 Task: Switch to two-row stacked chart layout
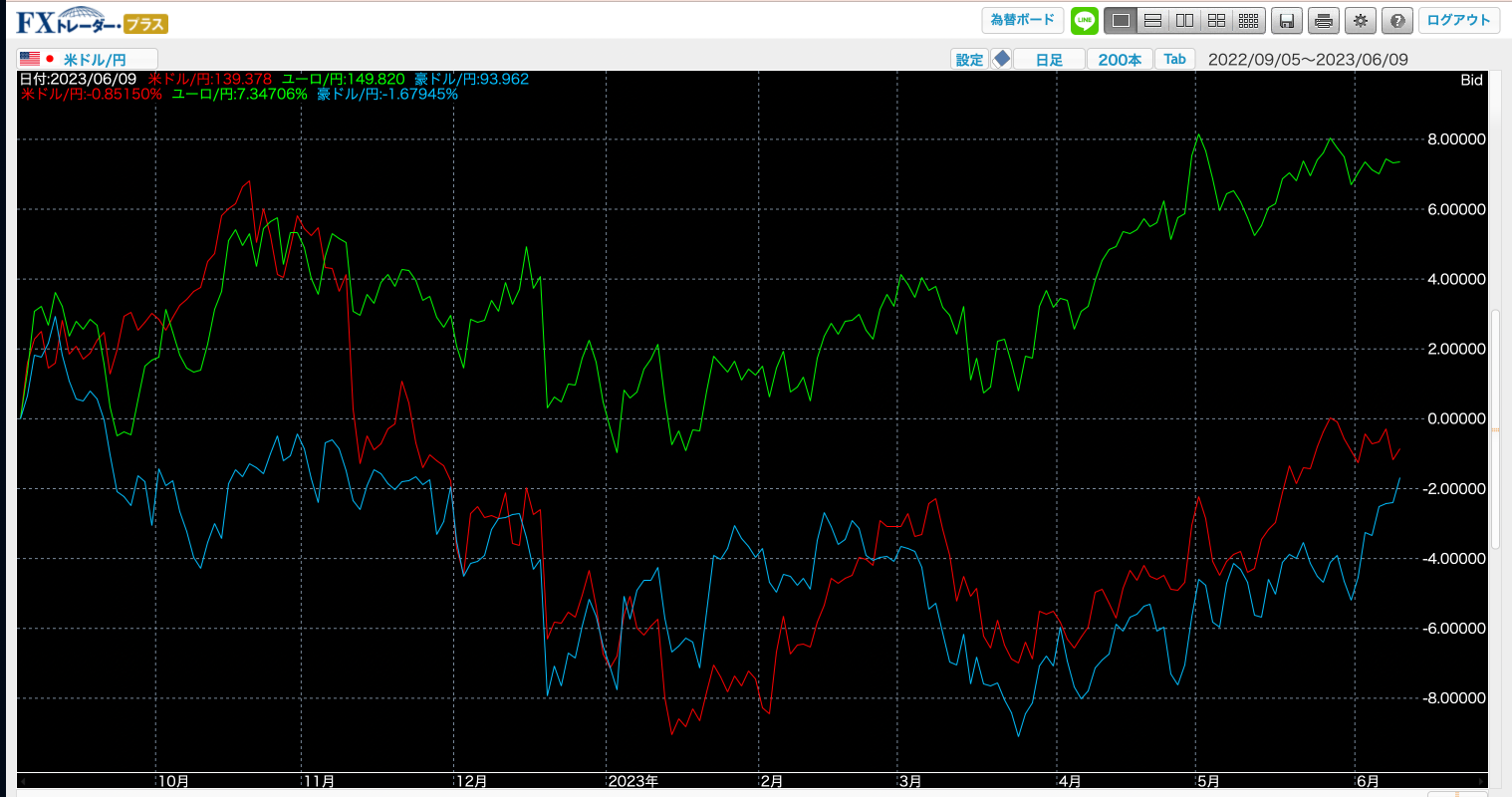(x=1152, y=20)
